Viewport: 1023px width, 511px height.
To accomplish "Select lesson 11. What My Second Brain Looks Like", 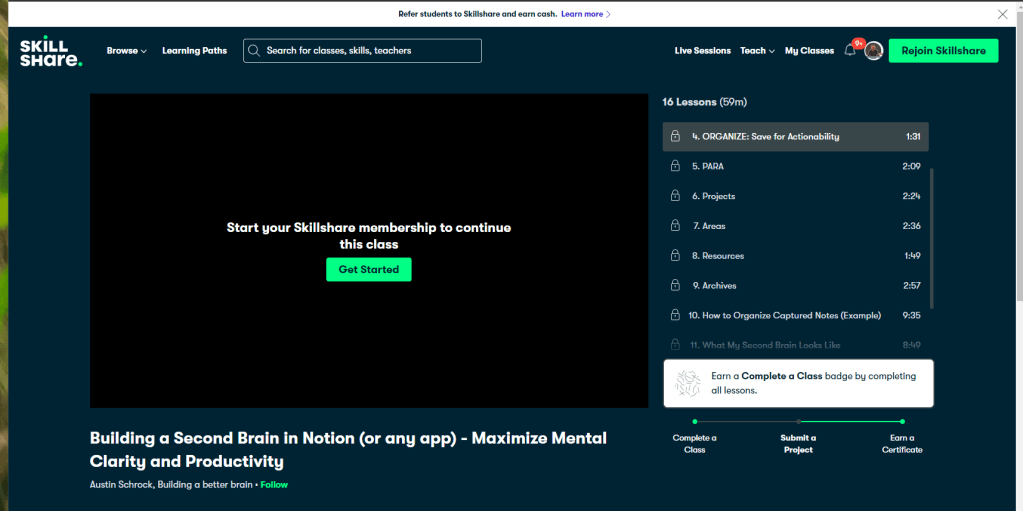I will (795, 345).
